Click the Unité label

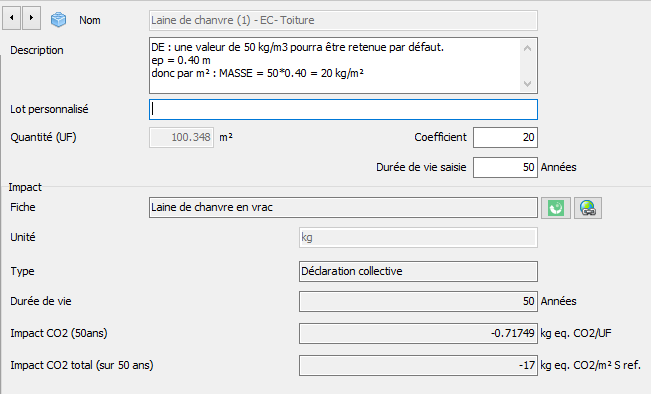pyautogui.click(x=23, y=237)
